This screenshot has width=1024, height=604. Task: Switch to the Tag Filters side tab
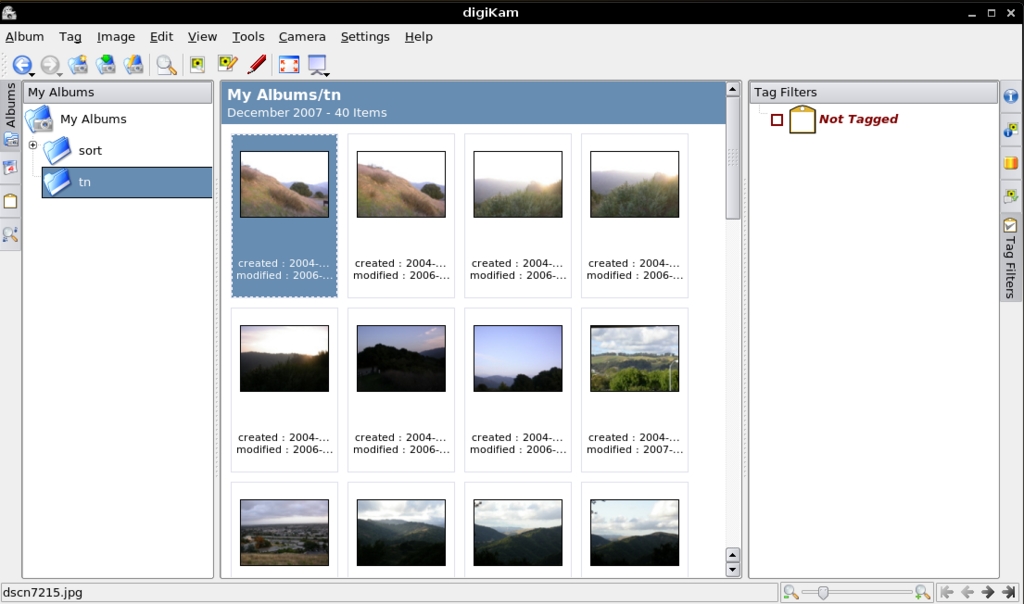pyautogui.click(x=1011, y=257)
